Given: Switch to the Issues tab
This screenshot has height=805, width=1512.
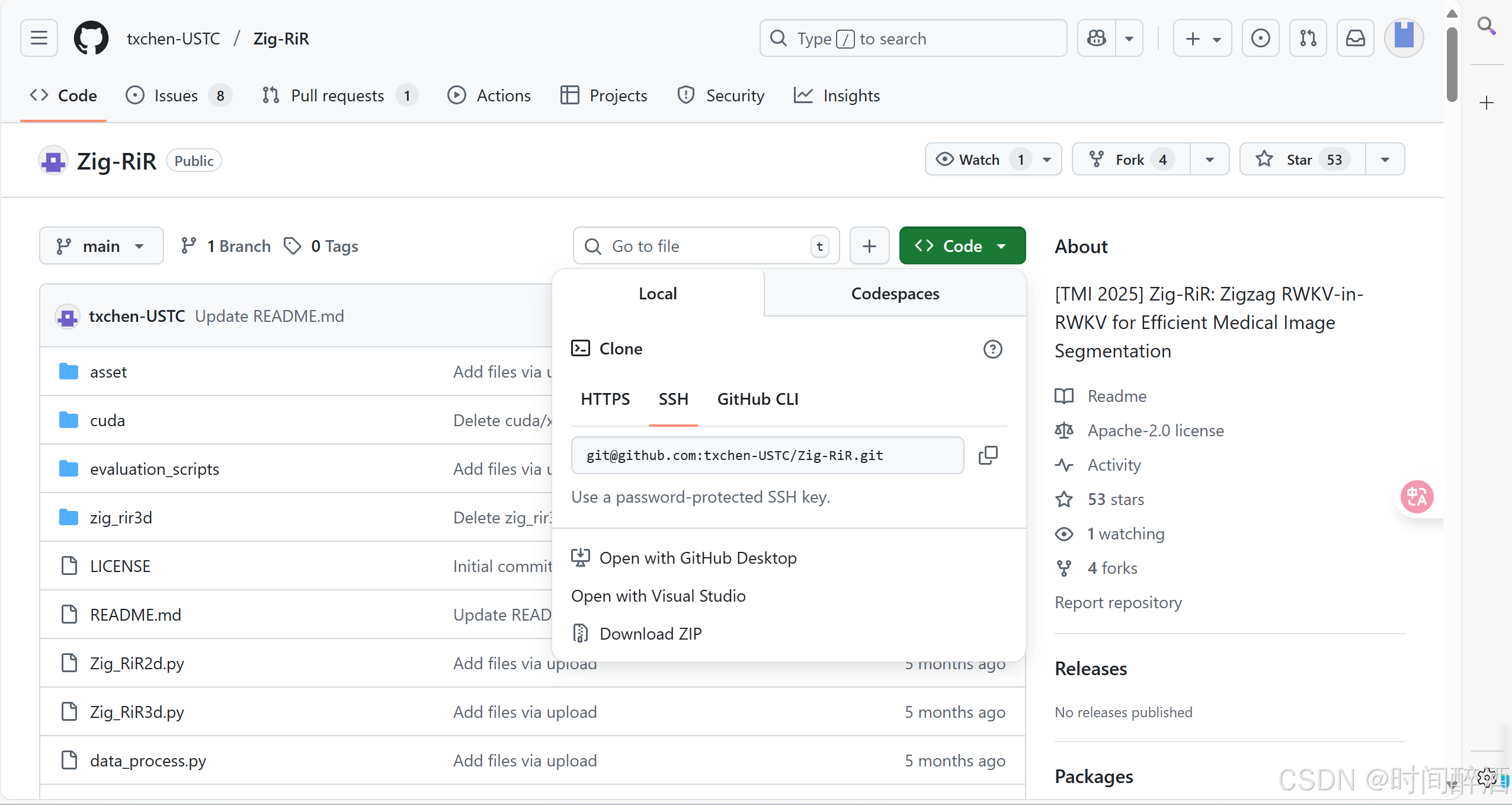Looking at the screenshot, I should (178, 95).
